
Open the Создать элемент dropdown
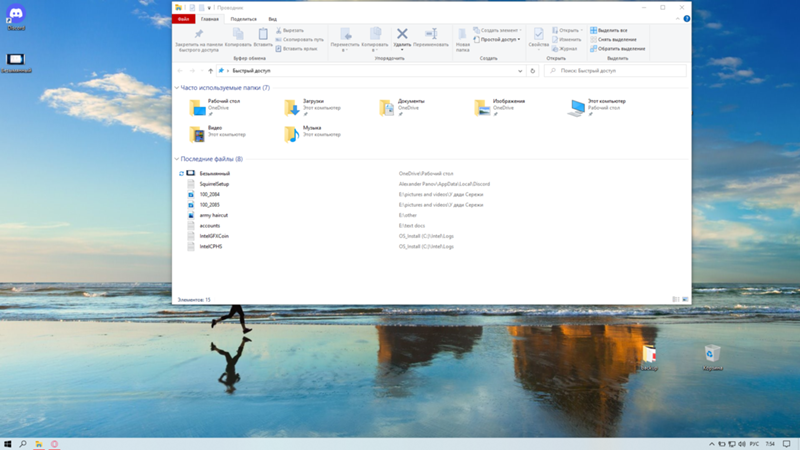click(497, 31)
